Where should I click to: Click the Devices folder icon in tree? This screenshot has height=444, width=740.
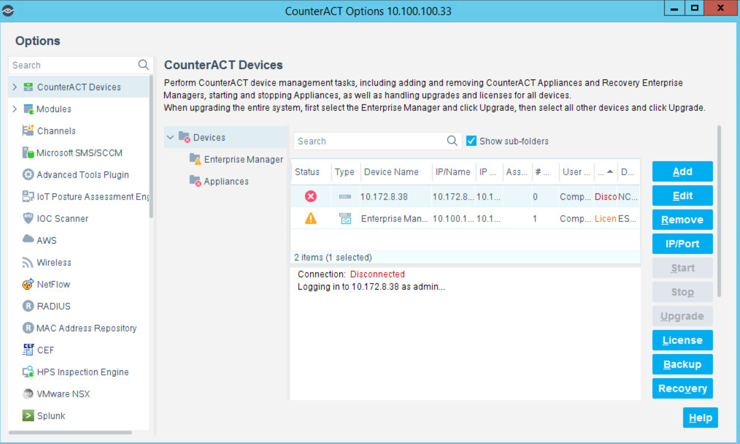[184, 137]
